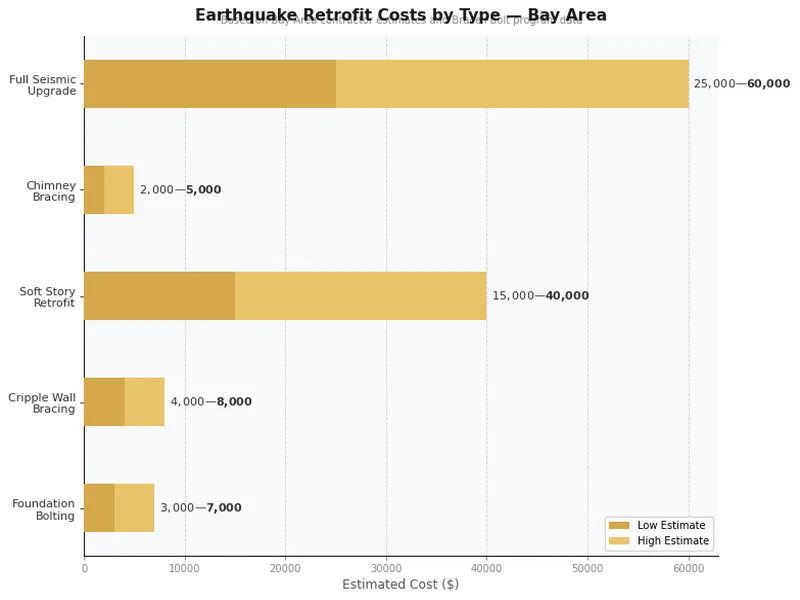The image size is (800, 600).
Task: Select the Chimney Bracing bar
Action: click(x=109, y=190)
